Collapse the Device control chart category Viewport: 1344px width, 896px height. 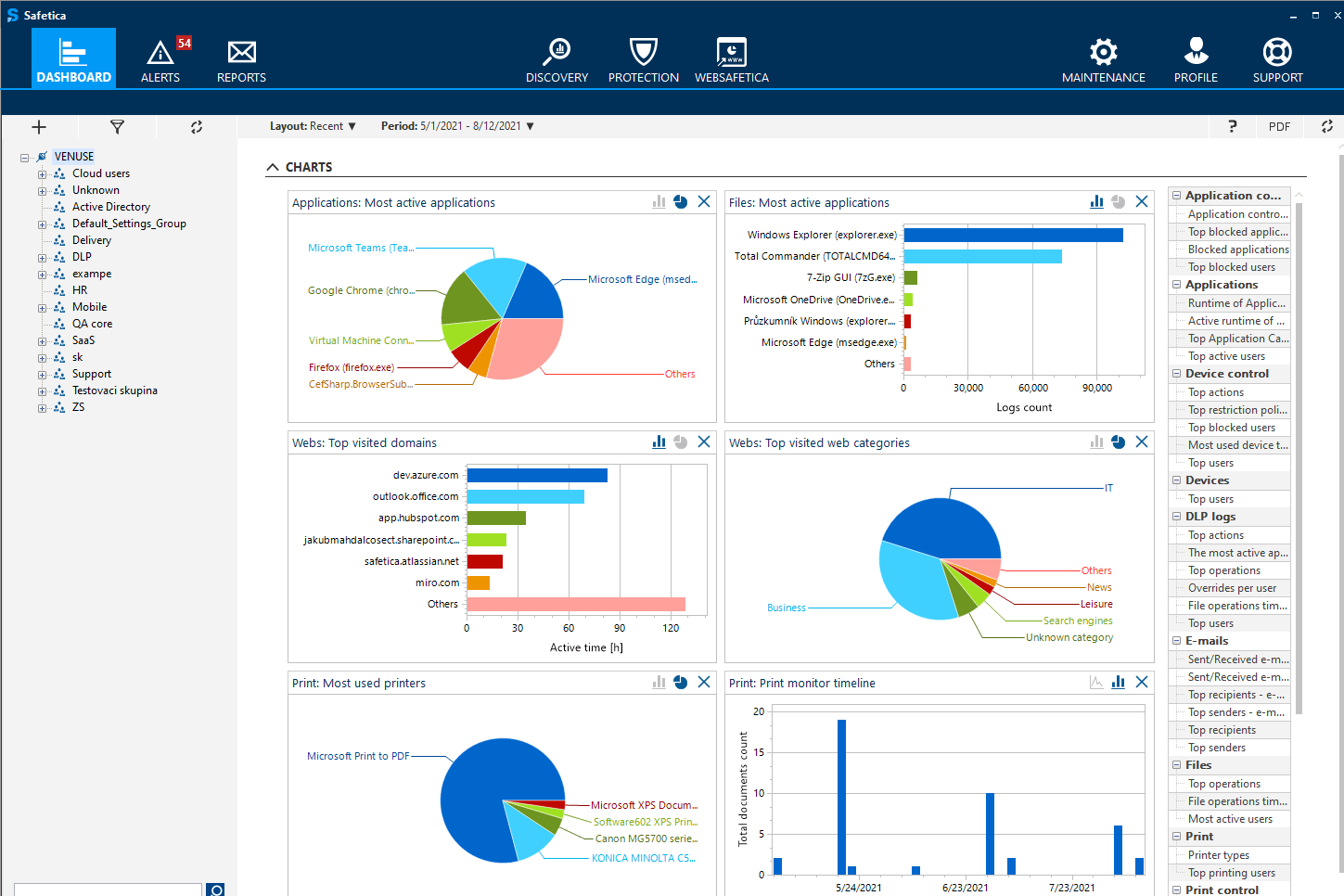click(1176, 373)
